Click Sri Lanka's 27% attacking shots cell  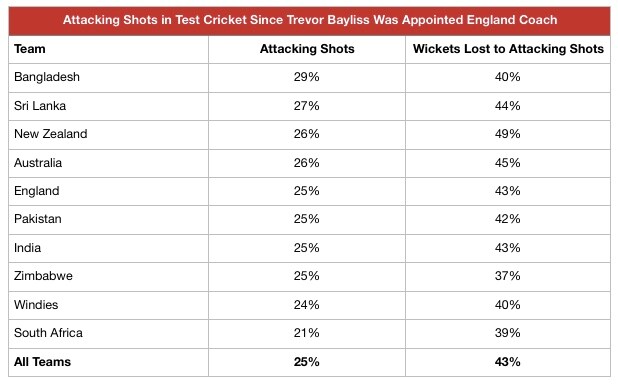click(307, 106)
